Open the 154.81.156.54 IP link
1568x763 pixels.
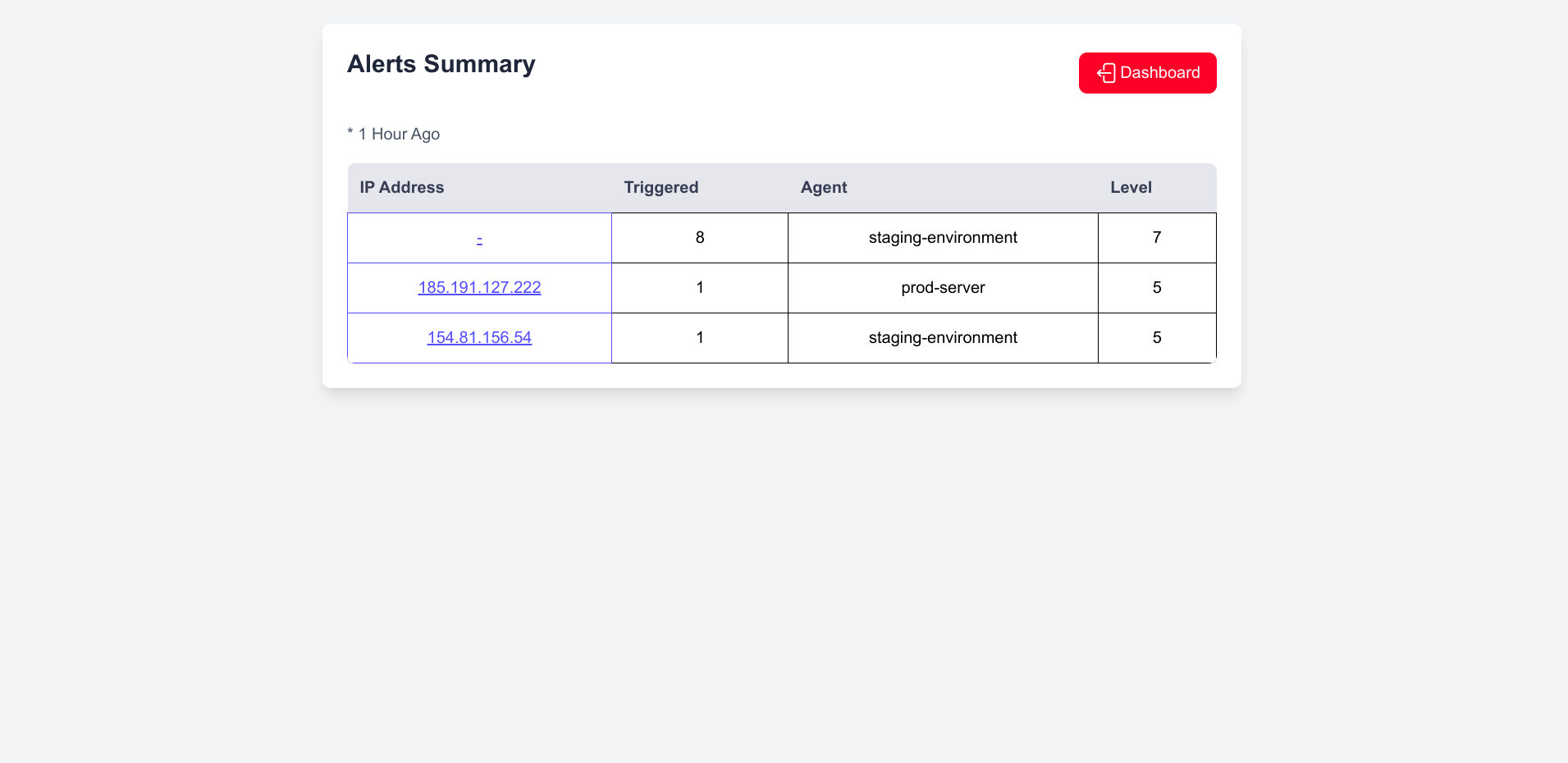[479, 338]
